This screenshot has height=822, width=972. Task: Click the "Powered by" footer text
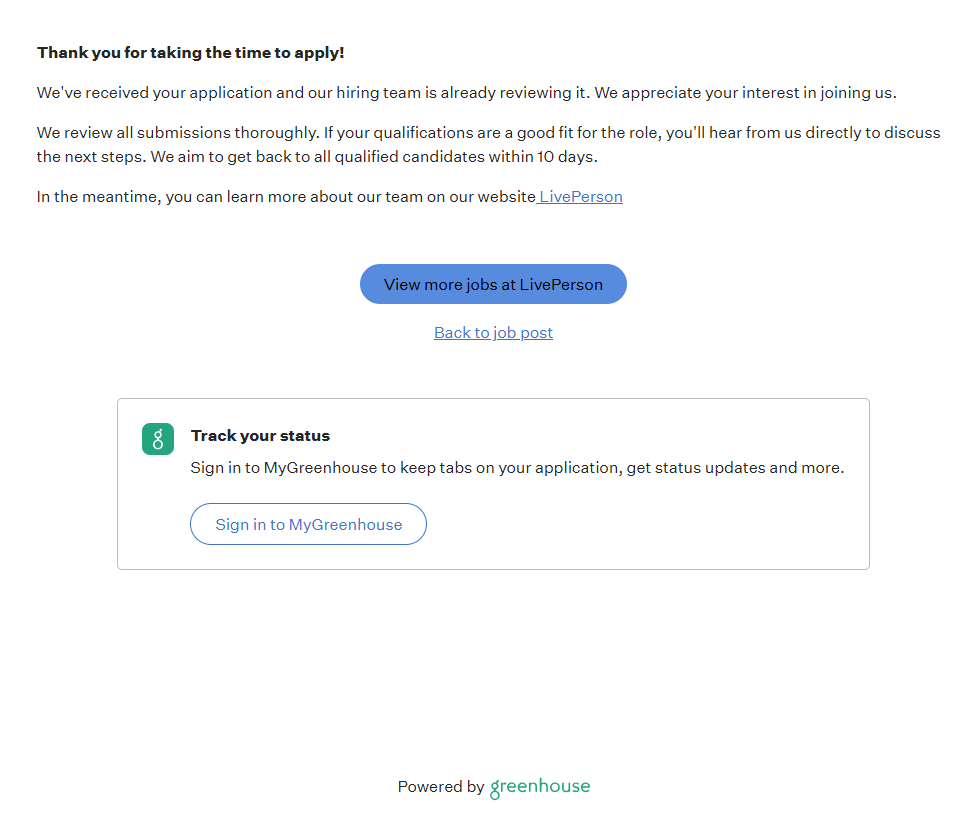click(441, 787)
